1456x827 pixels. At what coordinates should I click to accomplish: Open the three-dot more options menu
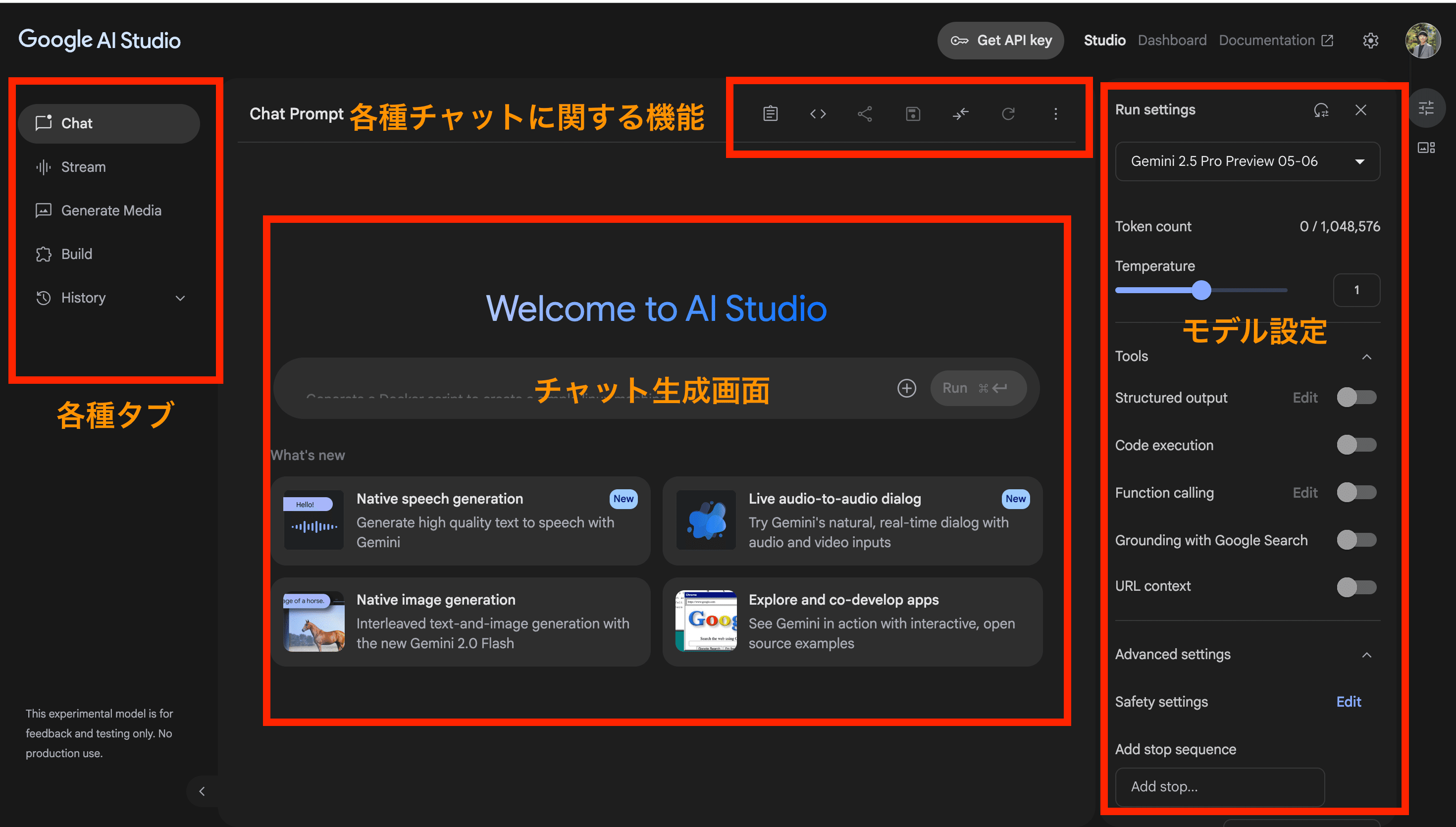tap(1056, 113)
